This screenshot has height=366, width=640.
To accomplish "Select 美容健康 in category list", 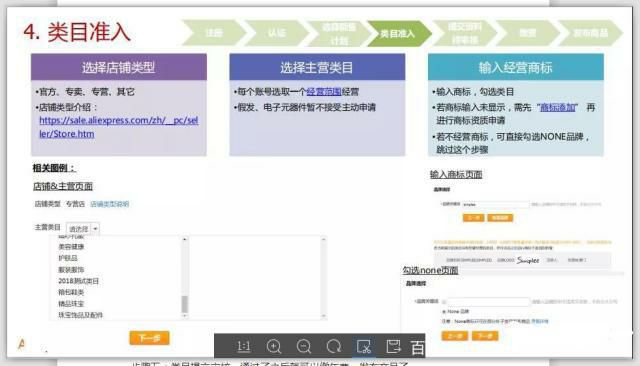I will pos(71,246).
